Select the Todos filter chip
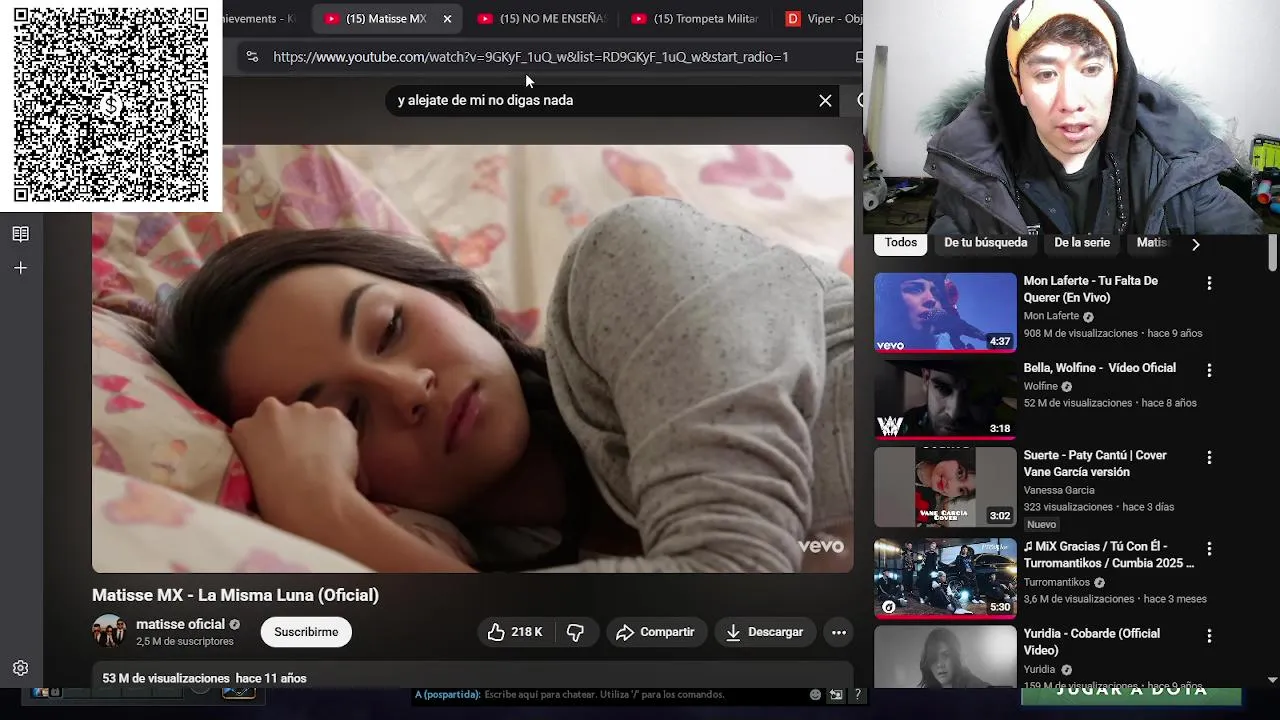The width and height of the screenshot is (1280, 720). click(x=901, y=243)
